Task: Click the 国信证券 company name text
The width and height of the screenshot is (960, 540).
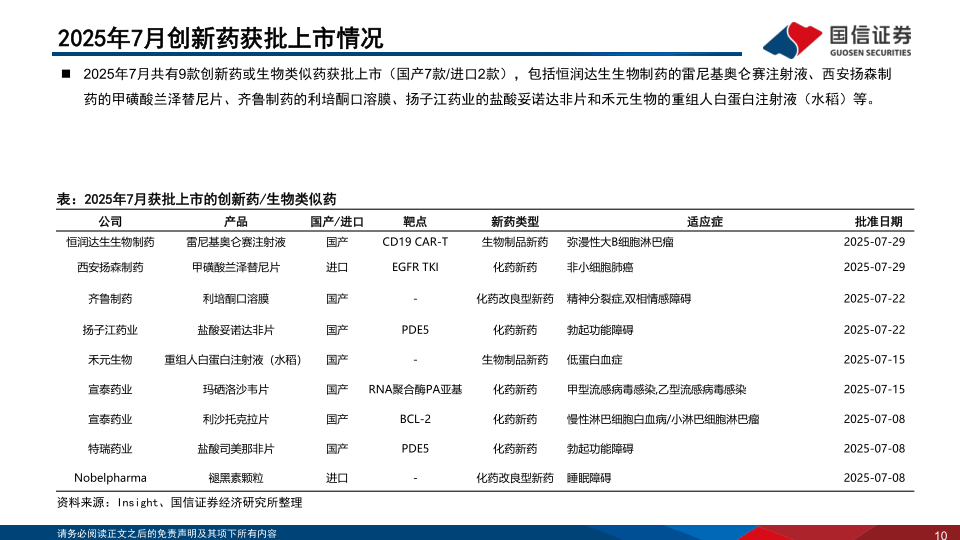Action: click(x=870, y=32)
